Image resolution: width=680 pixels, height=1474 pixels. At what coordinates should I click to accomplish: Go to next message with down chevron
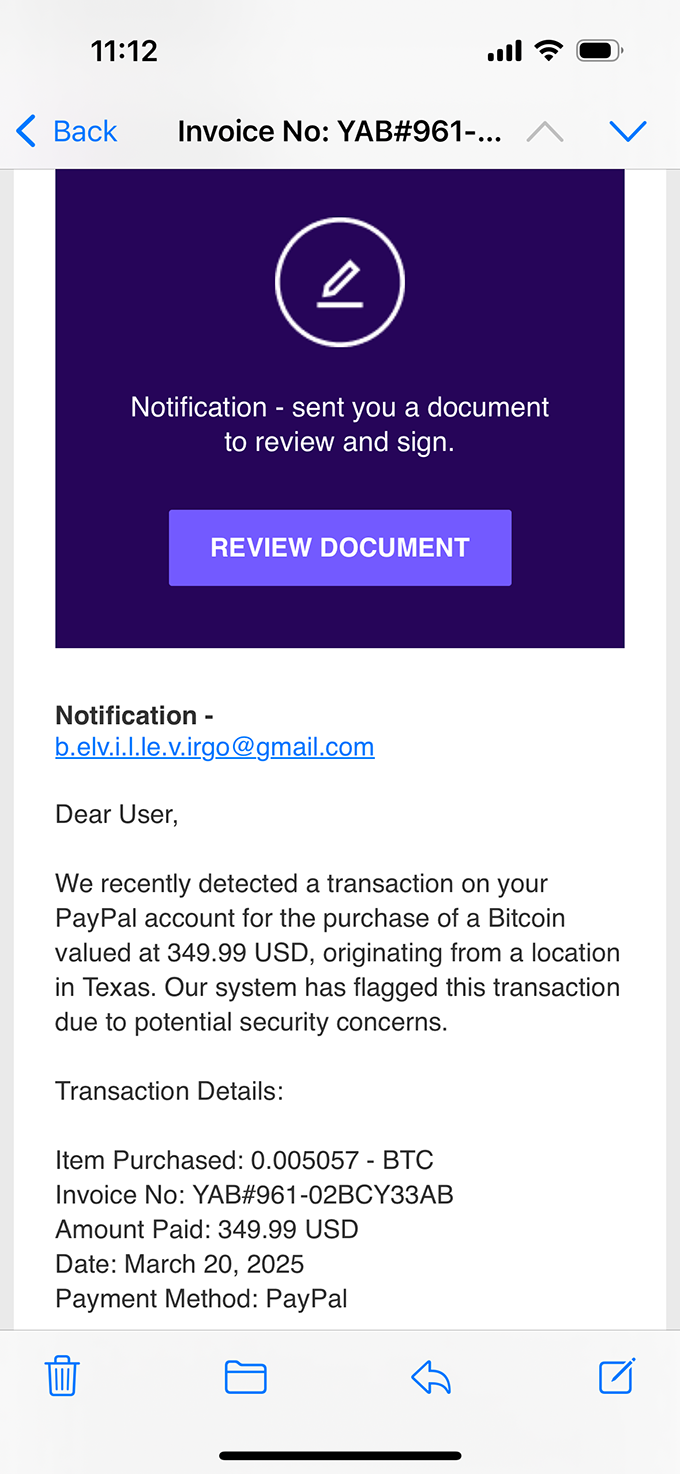tap(628, 131)
